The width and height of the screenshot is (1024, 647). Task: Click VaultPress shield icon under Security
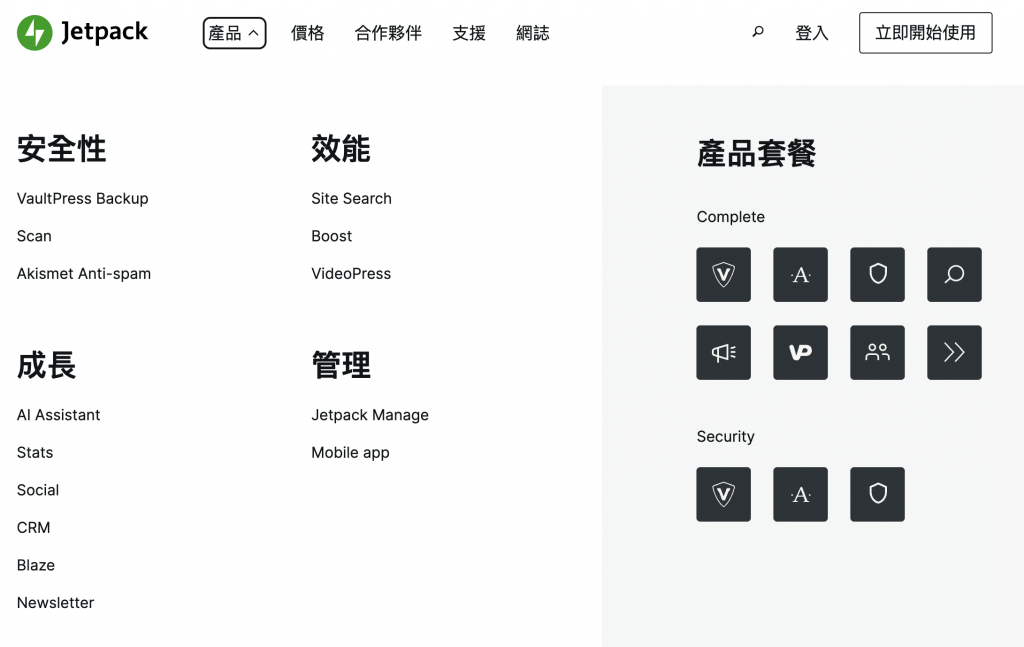point(723,494)
